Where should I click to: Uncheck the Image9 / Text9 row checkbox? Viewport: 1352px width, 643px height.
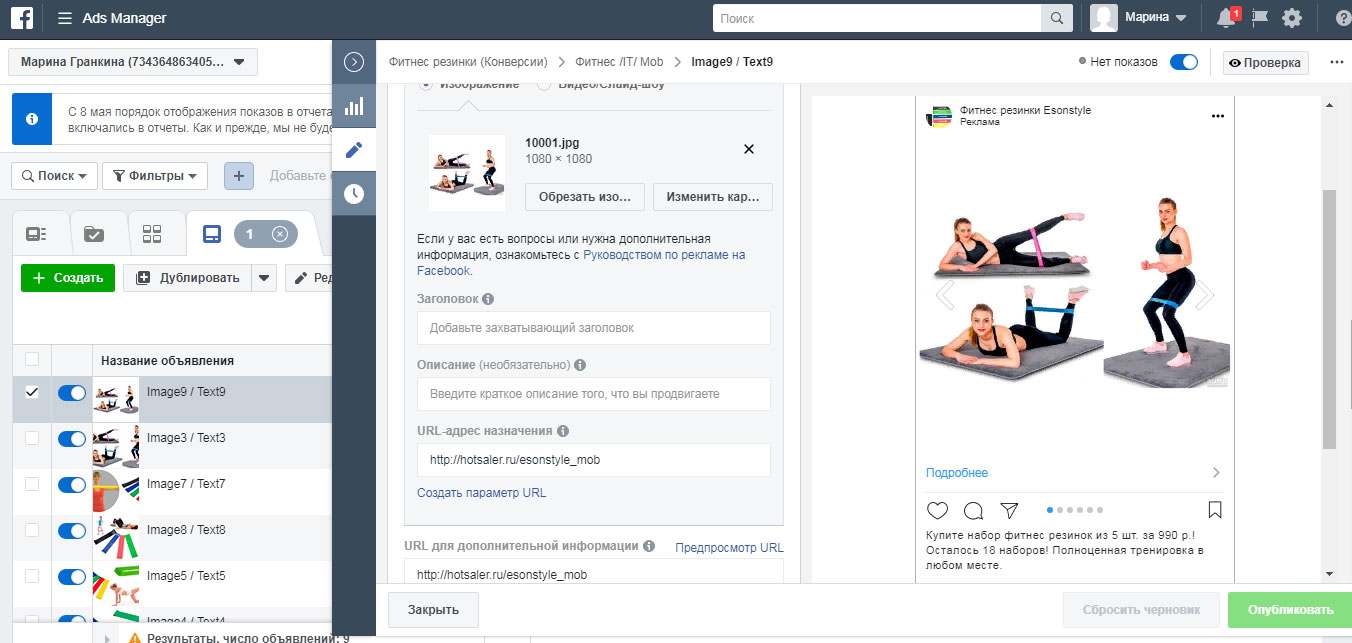point(32,392)
